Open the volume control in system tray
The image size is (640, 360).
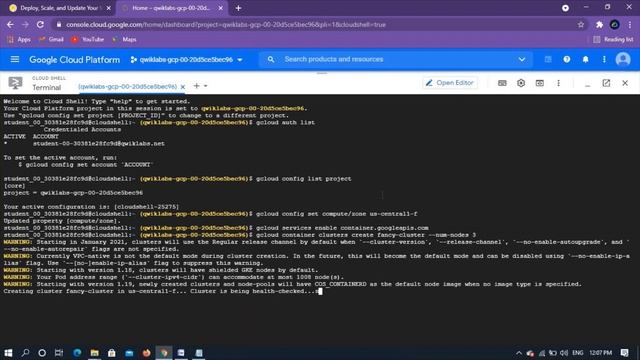[564, 353]
